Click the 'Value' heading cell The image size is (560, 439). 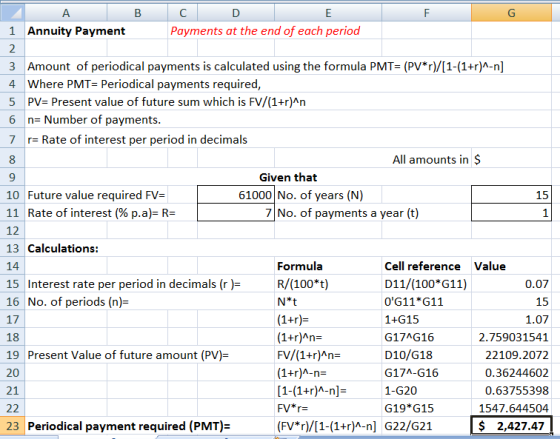[511, 266]
